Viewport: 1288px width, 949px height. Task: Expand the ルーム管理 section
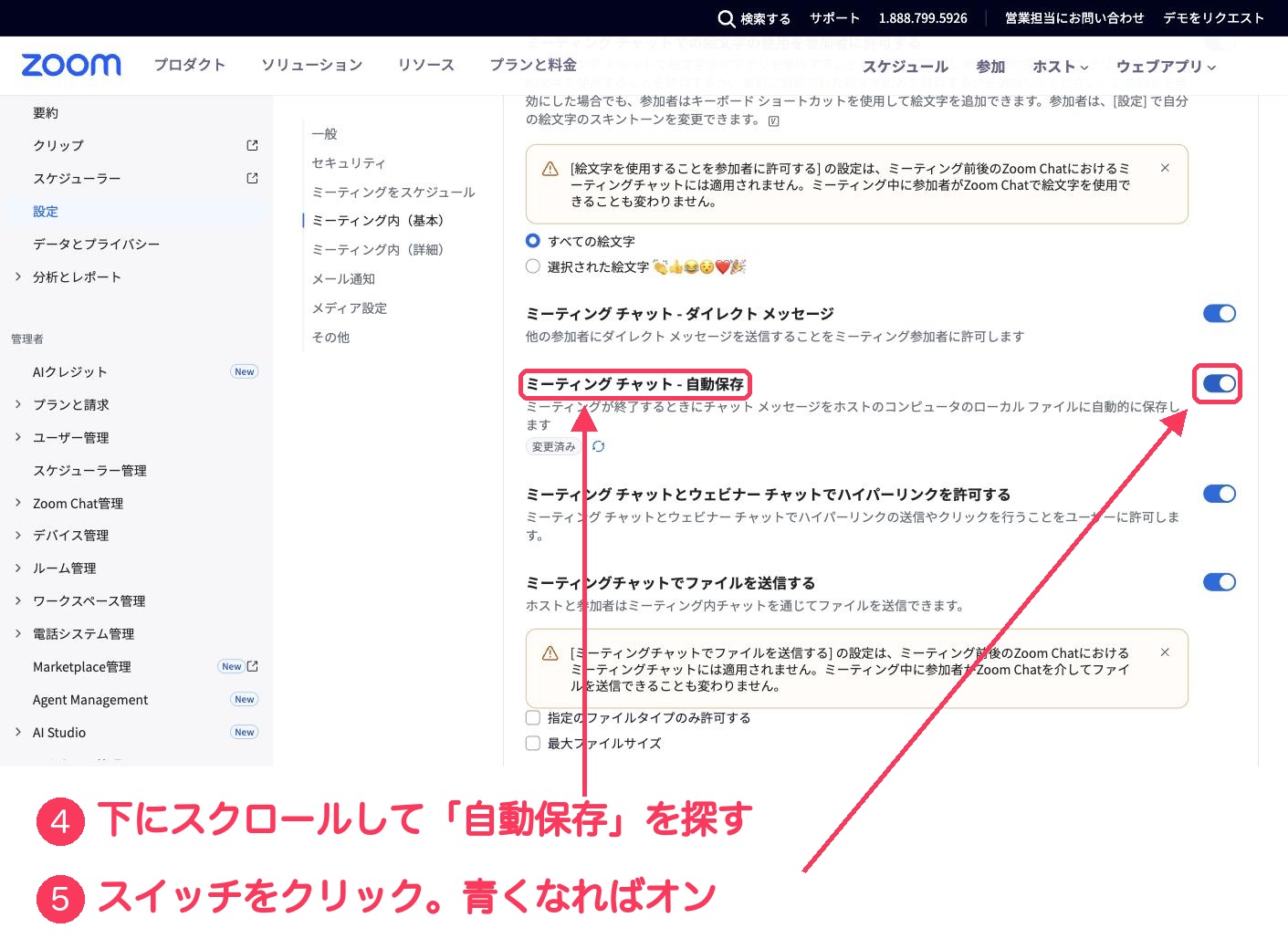pos(18,568)
